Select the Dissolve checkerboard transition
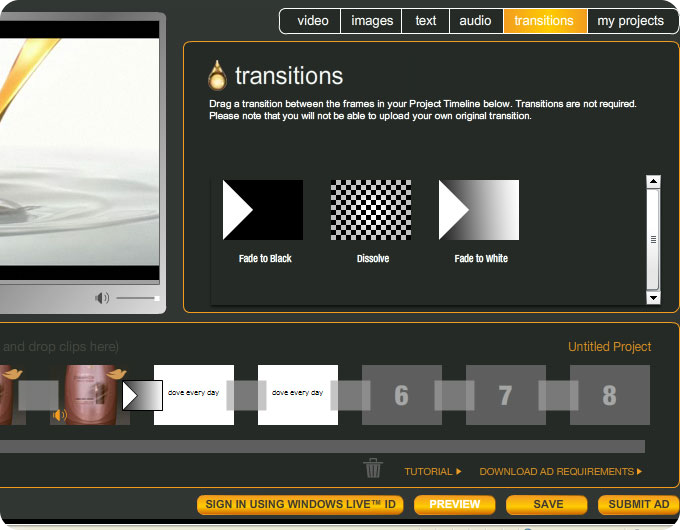The width and height of the screenshot is (680, 530). [371, 210]
